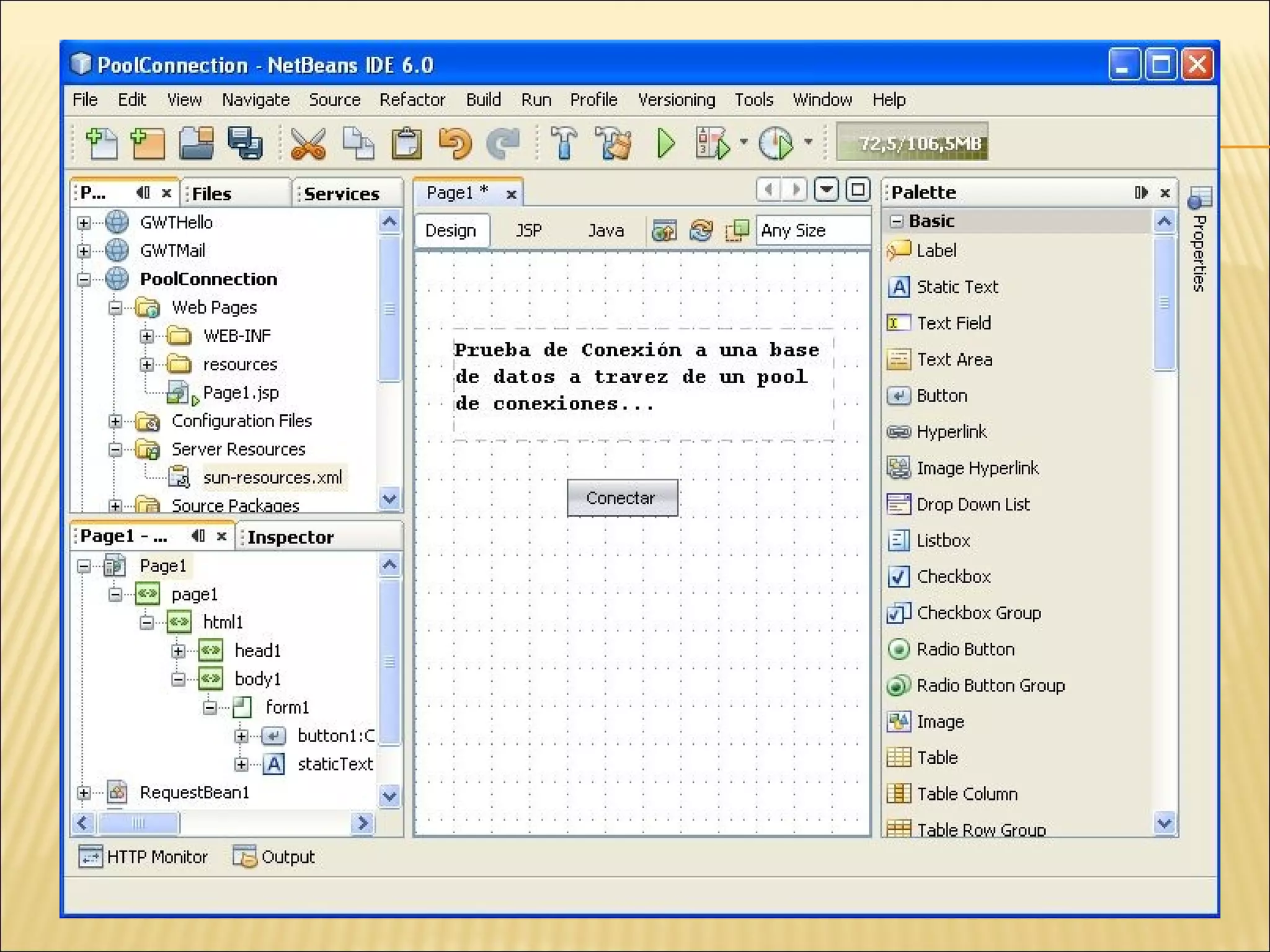Collapse the Server Resources folder
The width and height of the screenshot is (1270, 952).
click(x=115, y=449)
